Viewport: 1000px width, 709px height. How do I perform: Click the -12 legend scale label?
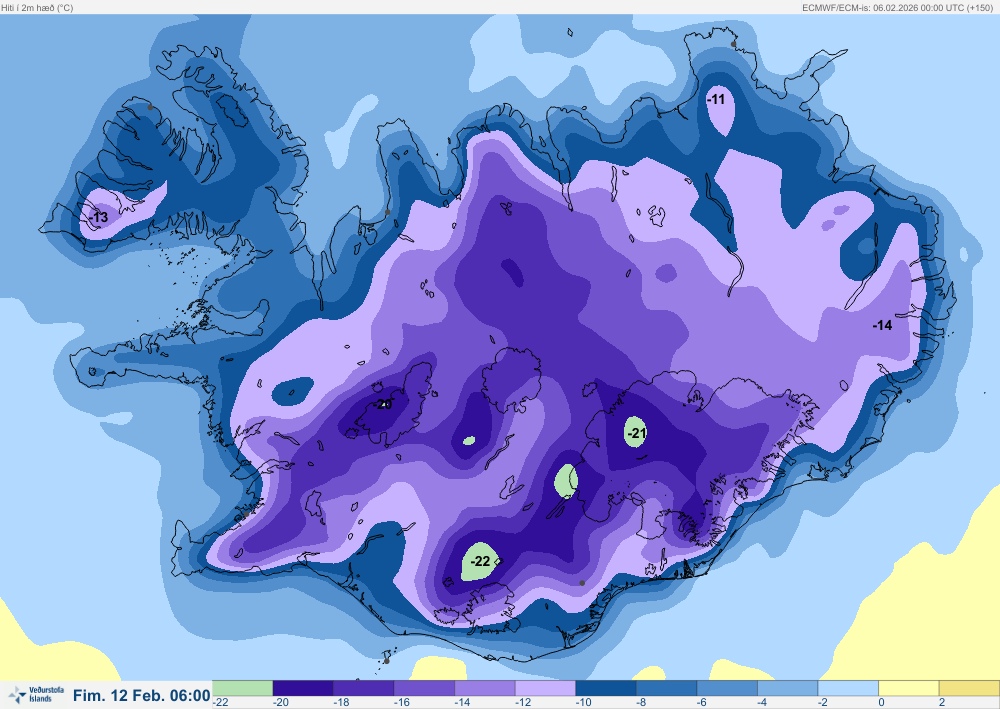522,703
